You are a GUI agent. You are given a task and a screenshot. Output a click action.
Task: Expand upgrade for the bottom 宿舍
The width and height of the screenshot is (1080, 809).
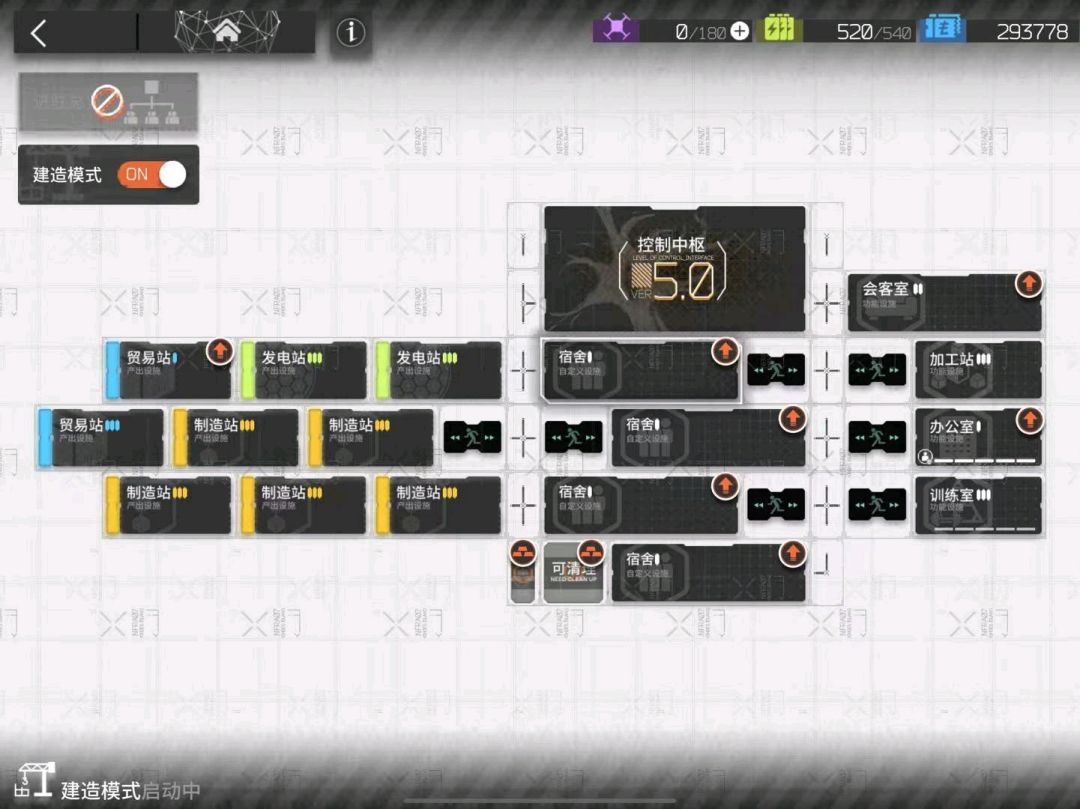pos(792,554)
